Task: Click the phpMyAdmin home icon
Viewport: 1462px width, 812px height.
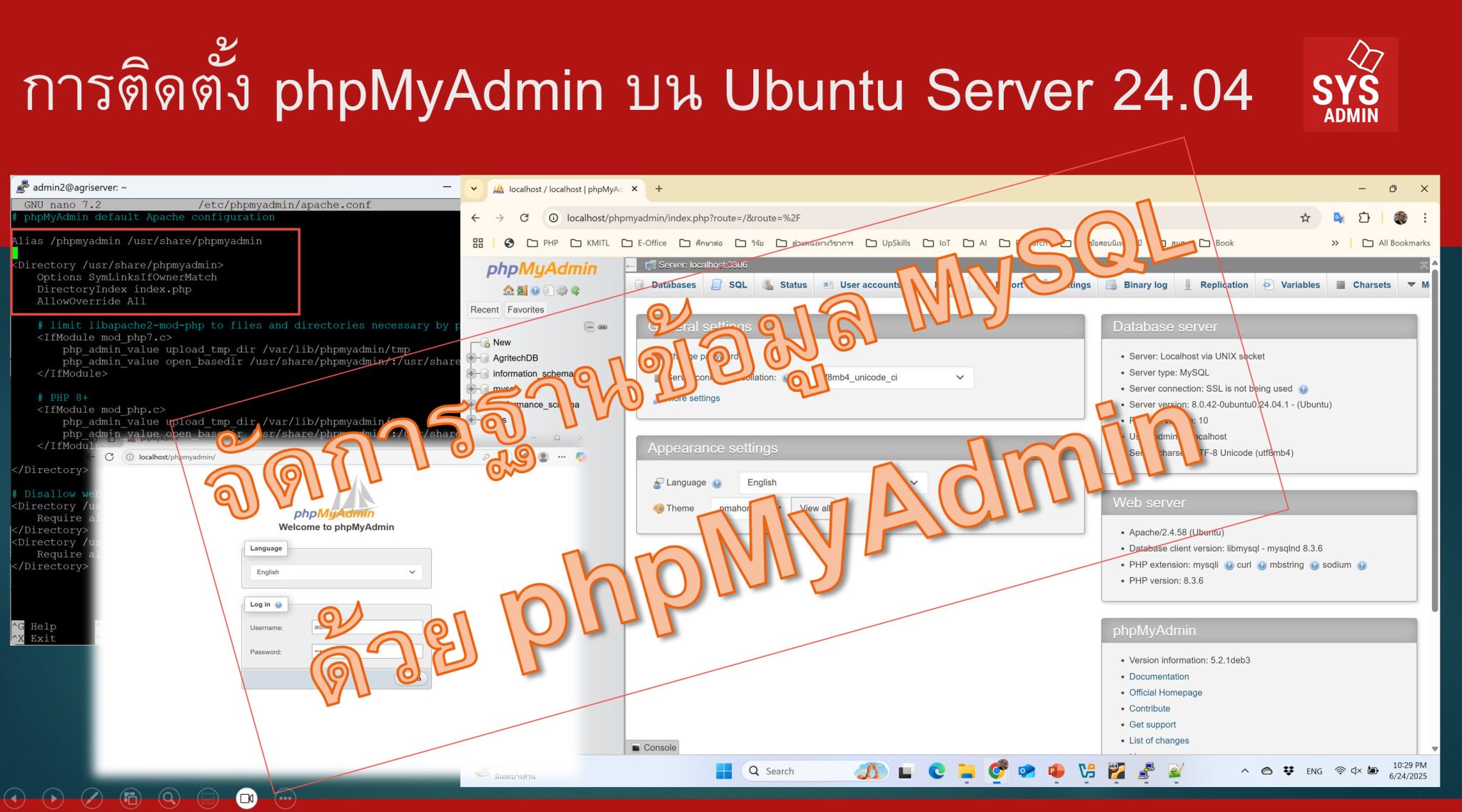Action: (x=508, y=291)
